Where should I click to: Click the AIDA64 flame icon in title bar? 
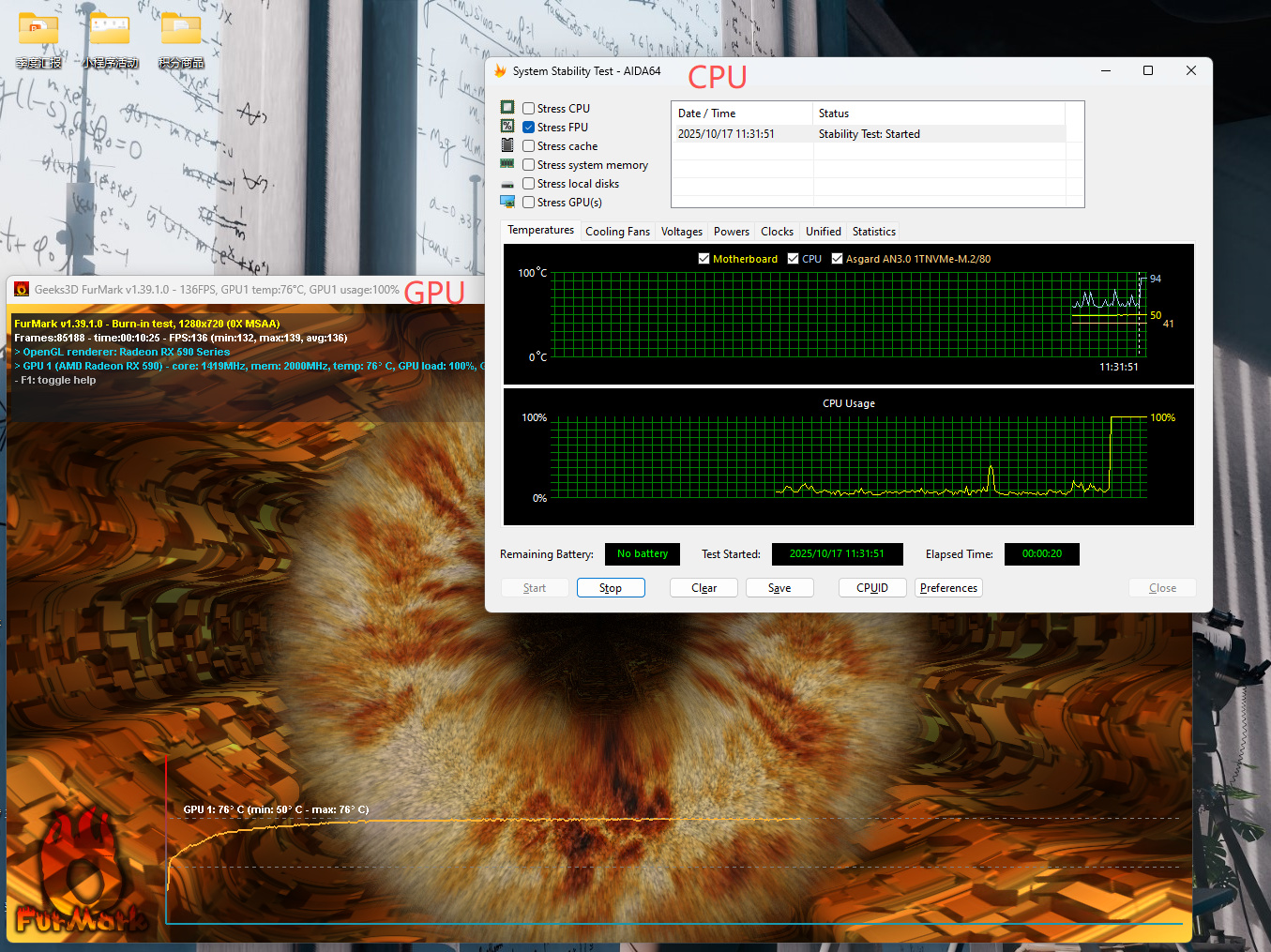(500, 71)
